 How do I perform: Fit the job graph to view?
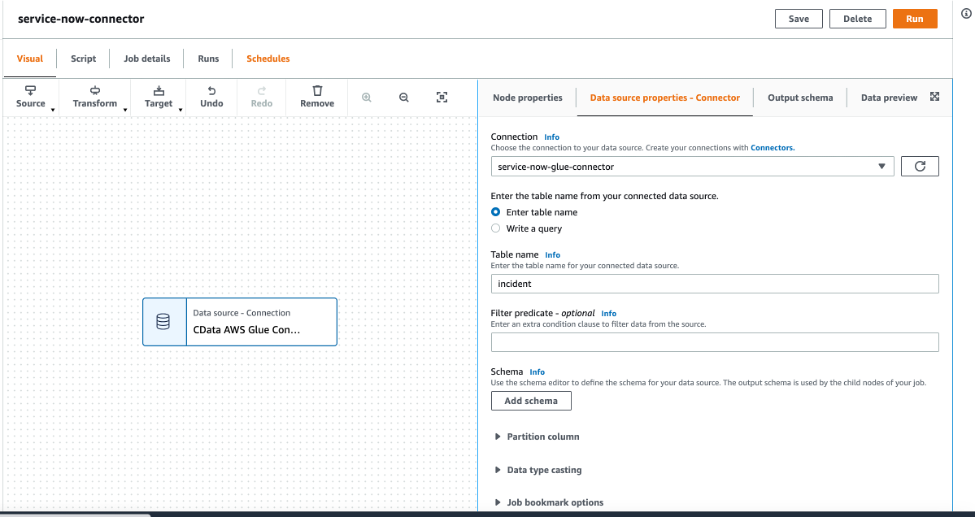pyautogui.click(x=442, y=97)
